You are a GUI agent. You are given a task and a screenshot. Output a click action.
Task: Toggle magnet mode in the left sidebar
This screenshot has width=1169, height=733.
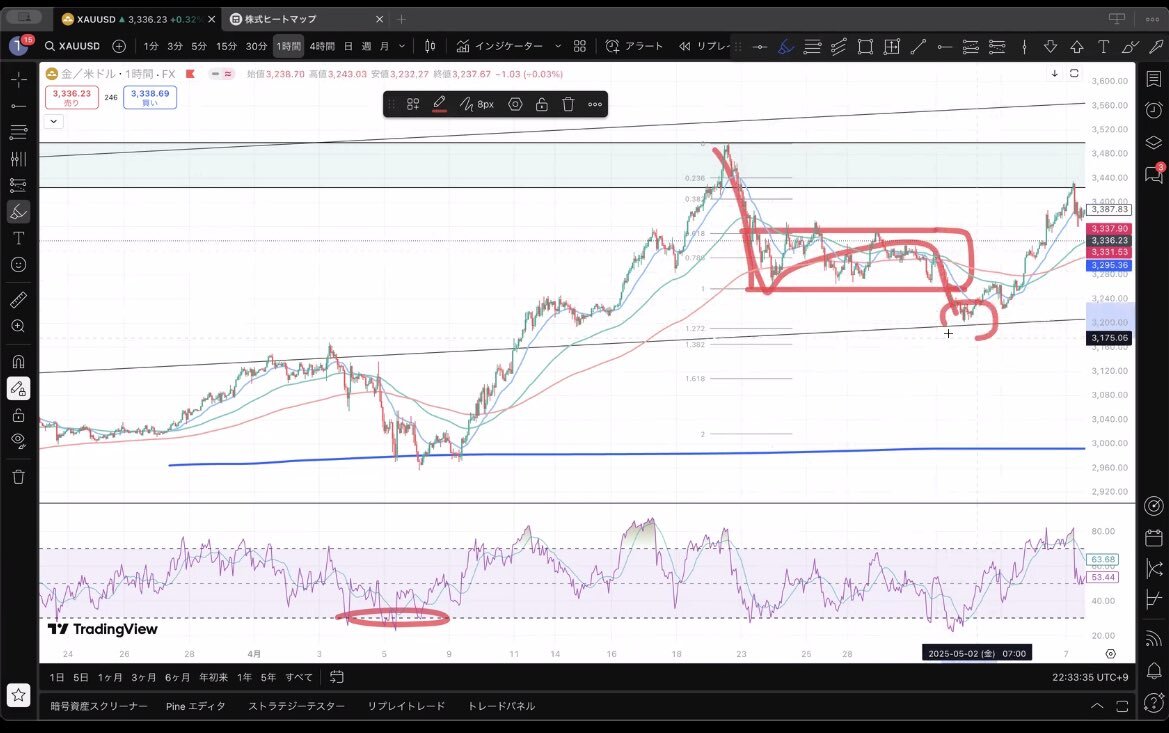pyautogui.click(x=19, y=362)
